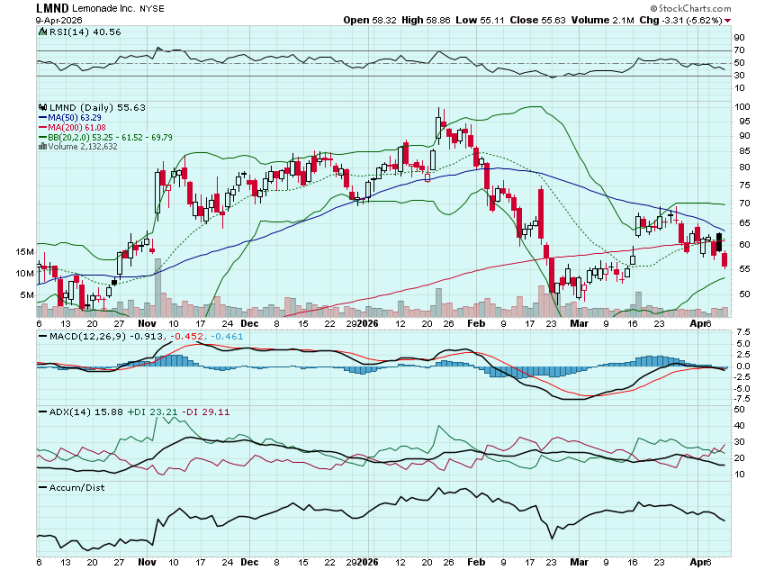Click the -DI 29.11 label
765x570 pixels.
(195, 412)
